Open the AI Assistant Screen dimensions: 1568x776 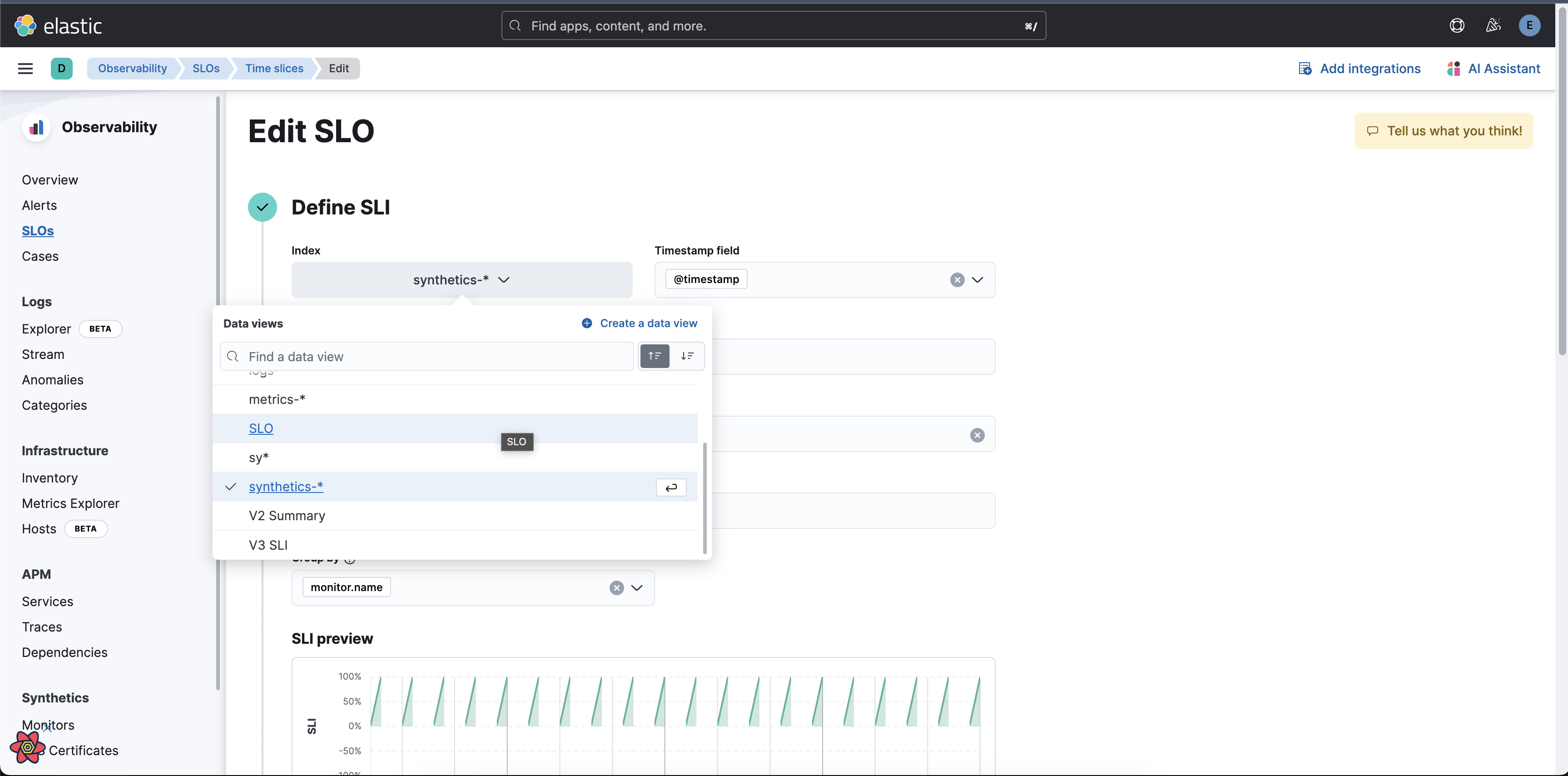click(x=1503, y=69)
